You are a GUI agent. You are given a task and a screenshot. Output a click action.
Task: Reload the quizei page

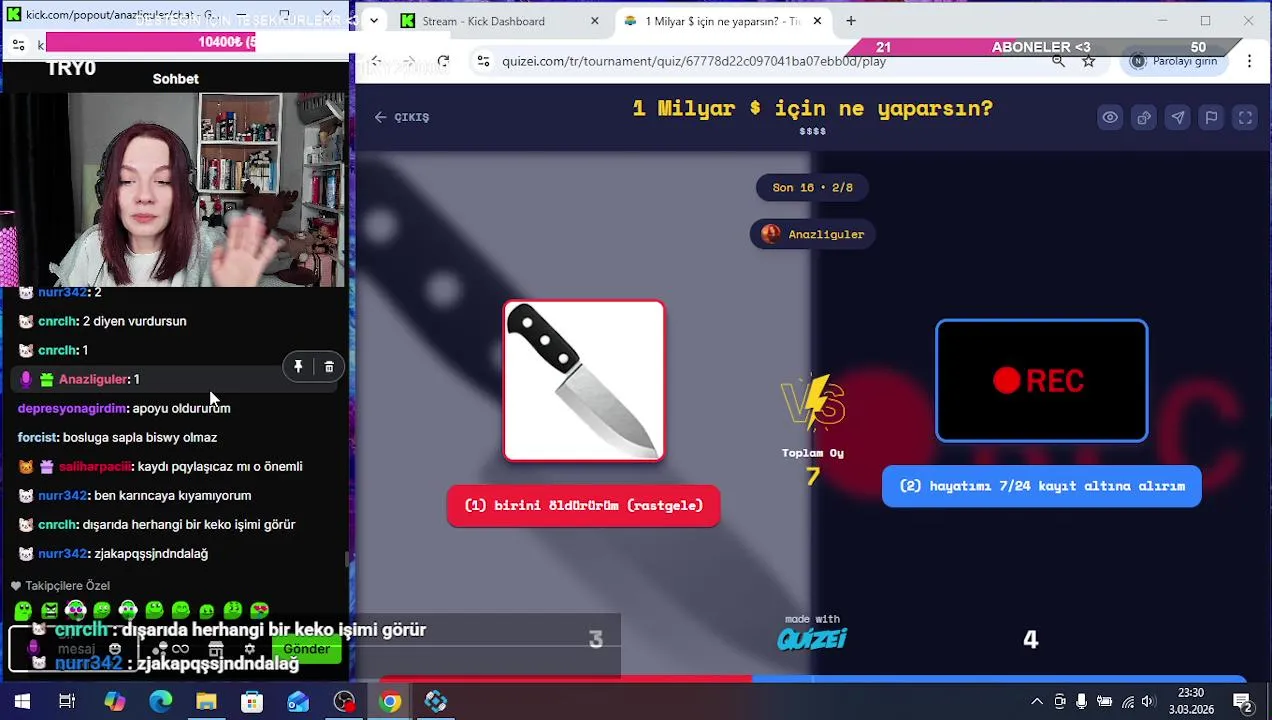click(x=443, y=61)
